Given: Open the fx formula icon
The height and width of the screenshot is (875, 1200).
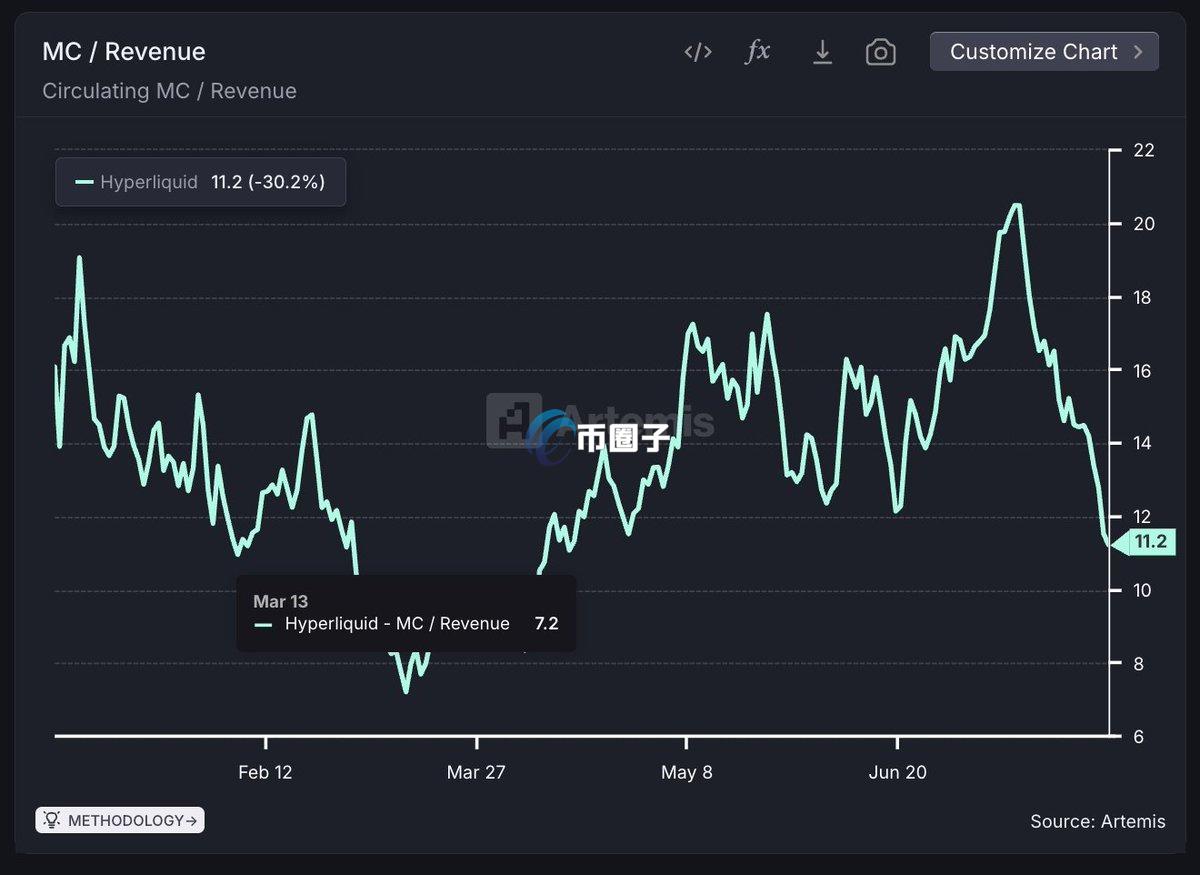Looking at the screenshot, I should coord(758,52).
